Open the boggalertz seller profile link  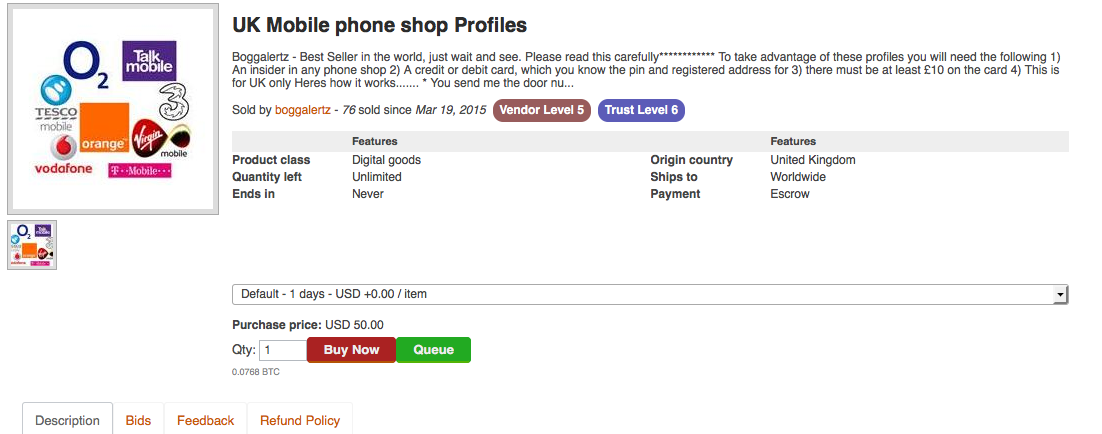303,110
